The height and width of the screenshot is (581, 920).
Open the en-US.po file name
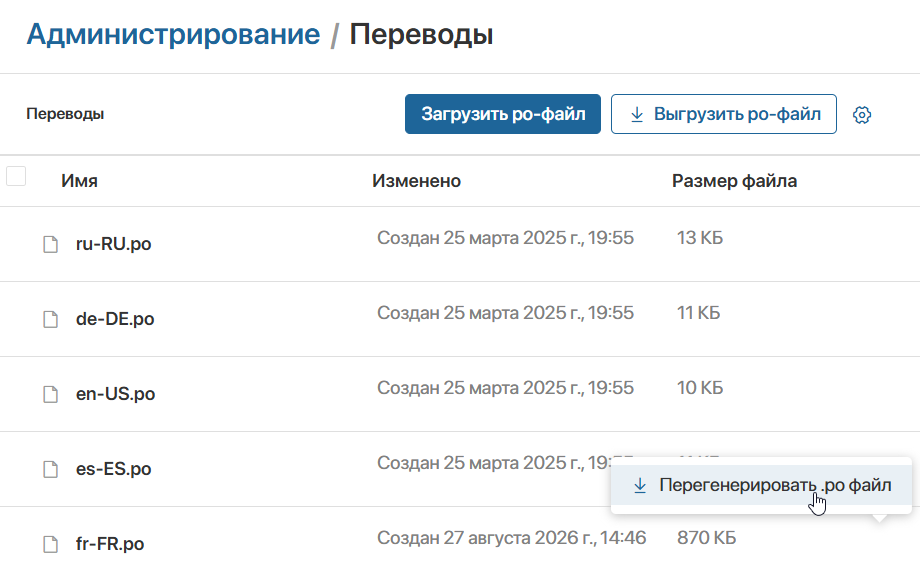(116, 394)
